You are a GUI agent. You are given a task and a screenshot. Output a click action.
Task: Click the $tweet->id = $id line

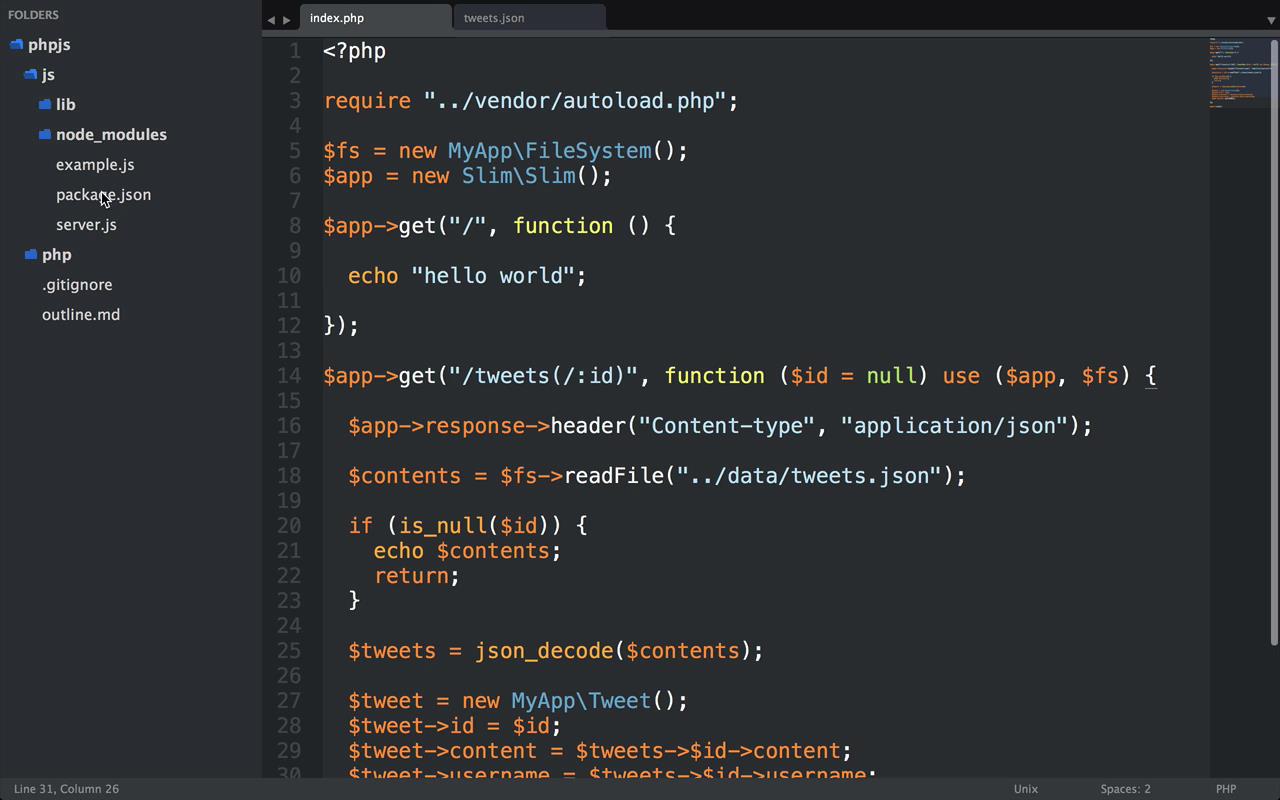[455, 726]
